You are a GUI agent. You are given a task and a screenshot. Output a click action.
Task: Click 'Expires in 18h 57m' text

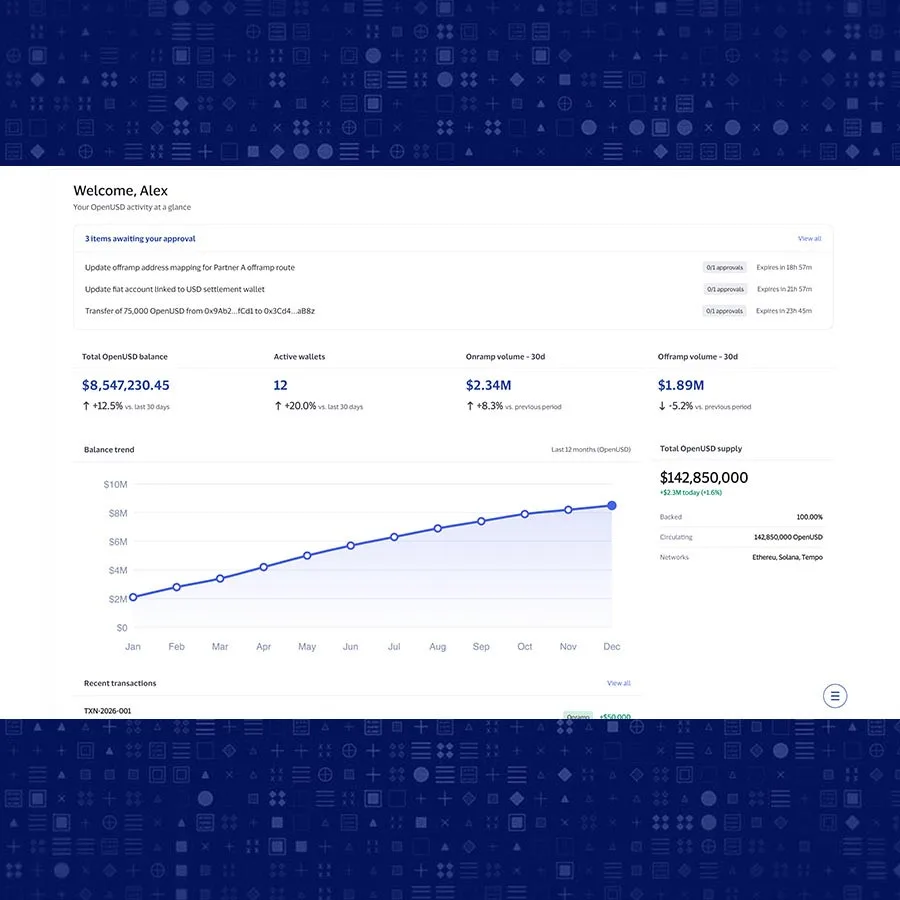pos(784,267)
